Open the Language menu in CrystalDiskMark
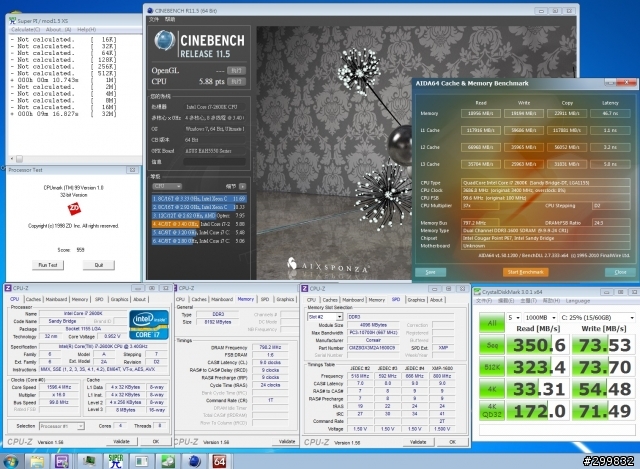 coord(578,301)
